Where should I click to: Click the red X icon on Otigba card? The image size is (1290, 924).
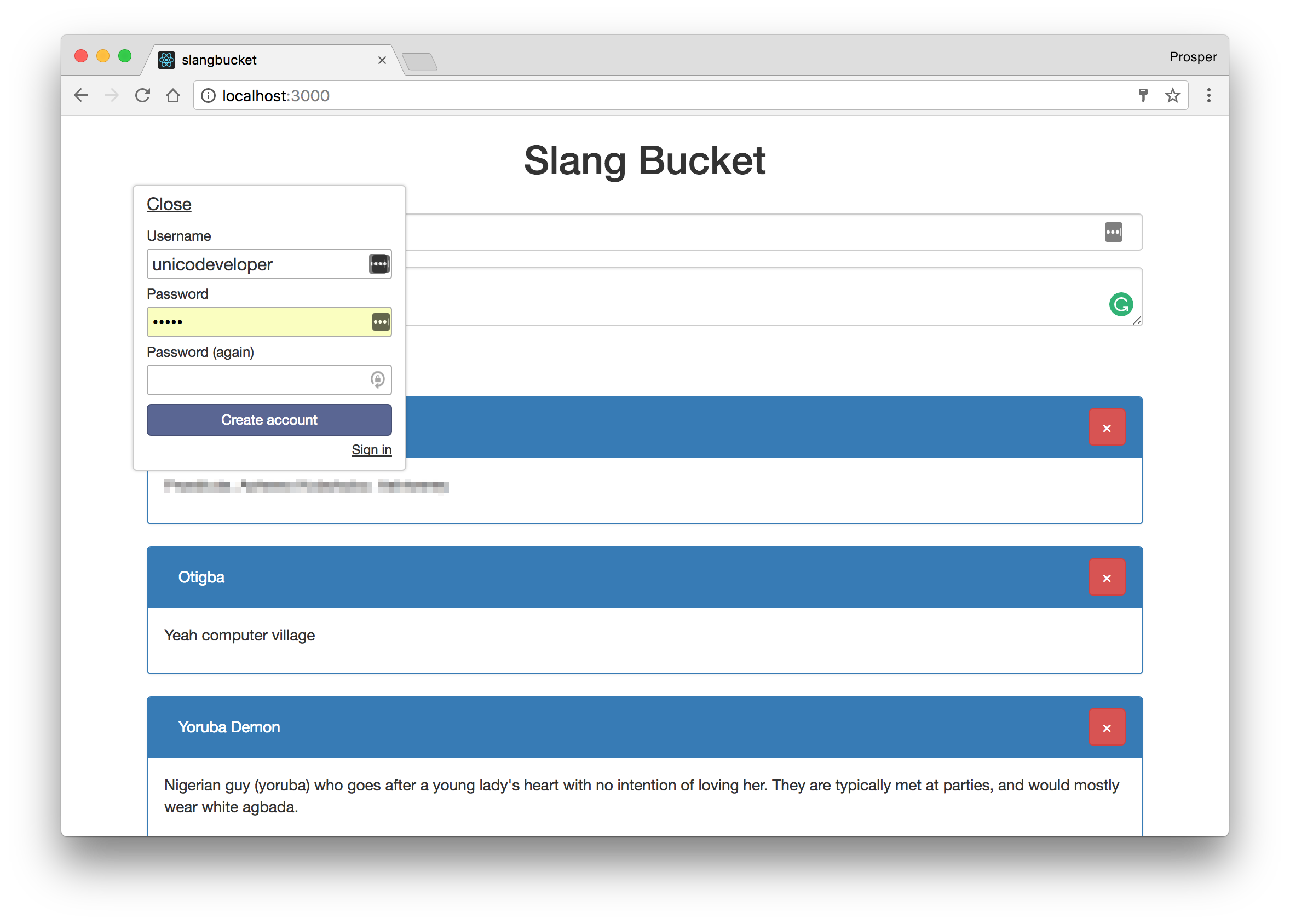[1107, 578]
